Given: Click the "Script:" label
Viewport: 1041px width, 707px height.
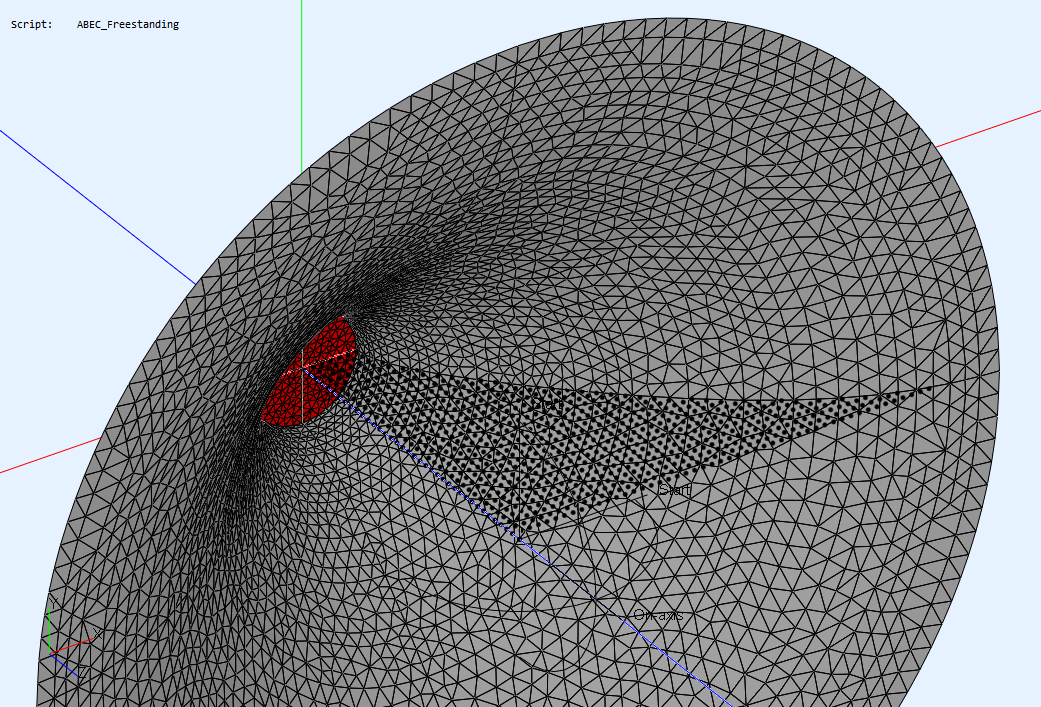Looking at the screenshot, I should [31, 25].
